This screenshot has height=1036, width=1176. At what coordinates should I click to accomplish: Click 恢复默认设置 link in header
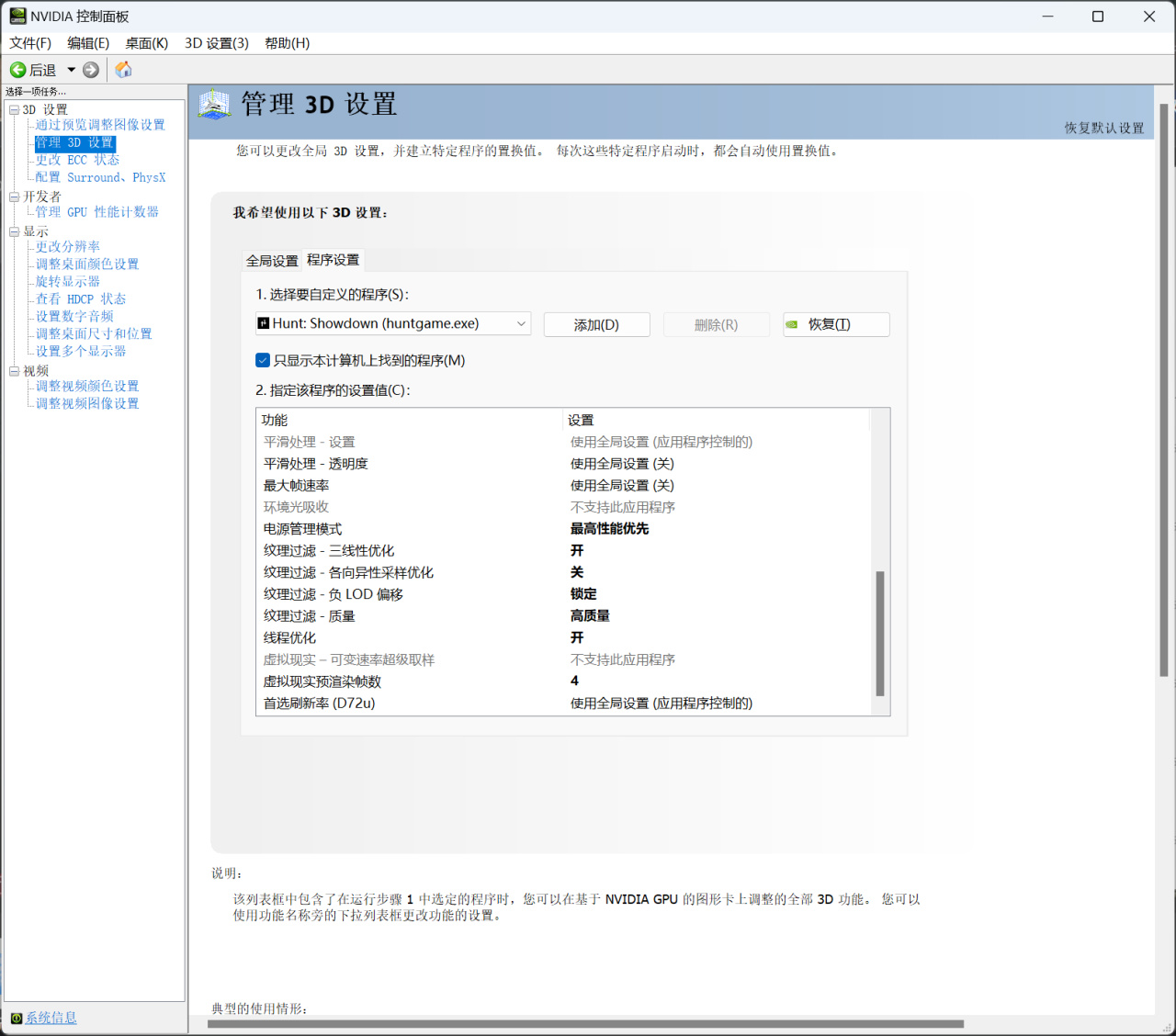[1104, 129]
